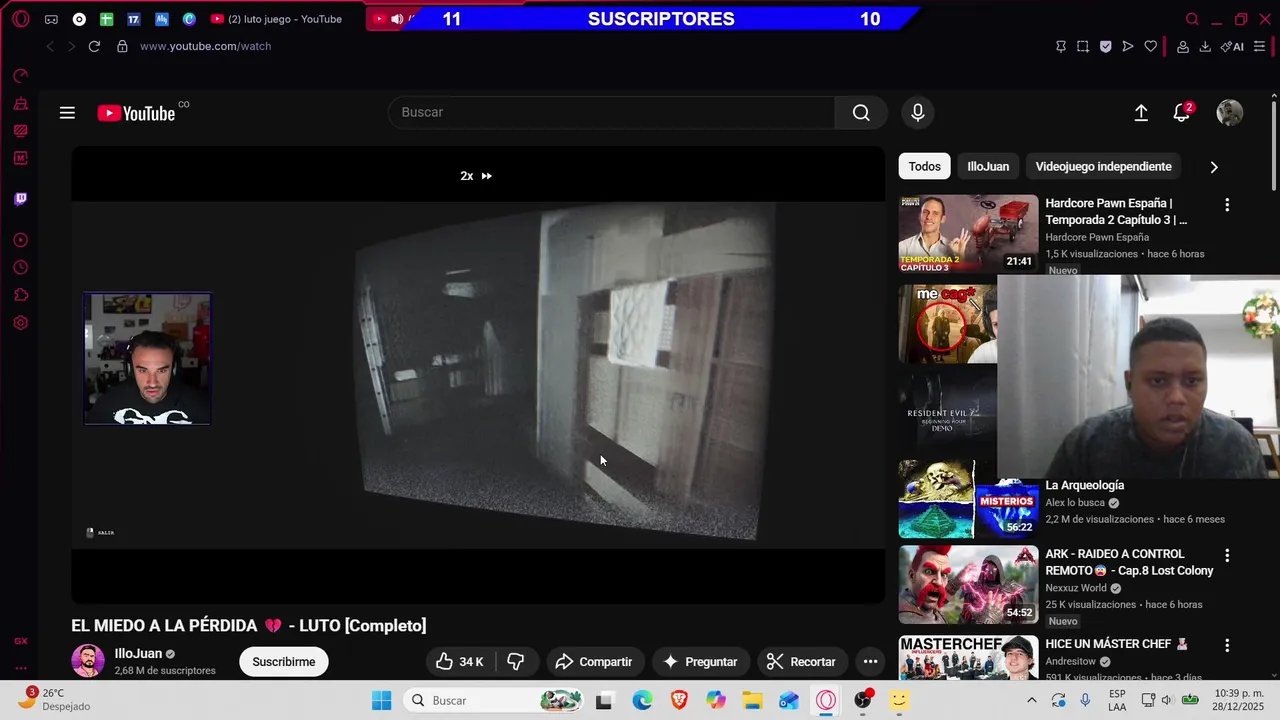Open sidebar extensions cube icon
The height and width of the screenshot is (720, 1280).
coord(20,295)
